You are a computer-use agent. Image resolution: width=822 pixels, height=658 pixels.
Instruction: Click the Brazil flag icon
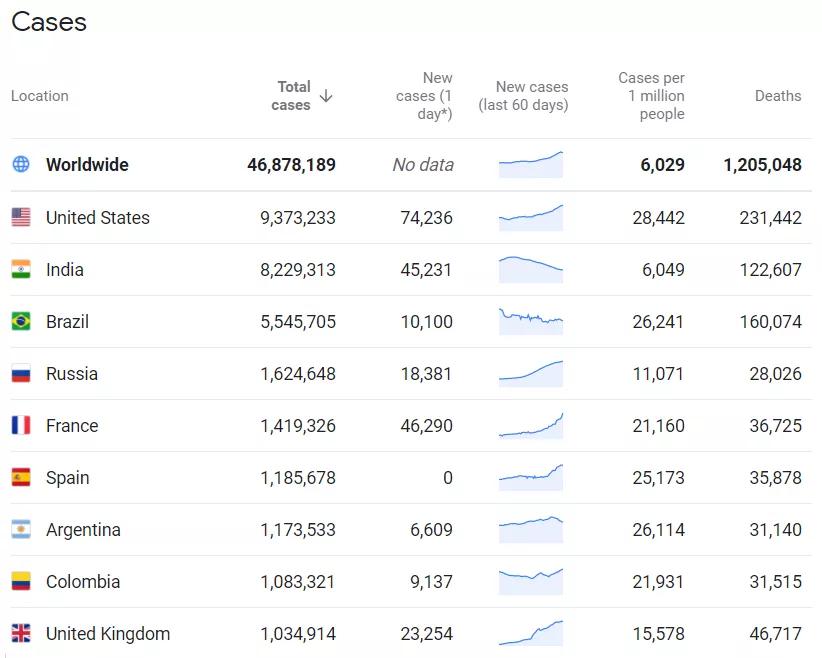point(21,321)
